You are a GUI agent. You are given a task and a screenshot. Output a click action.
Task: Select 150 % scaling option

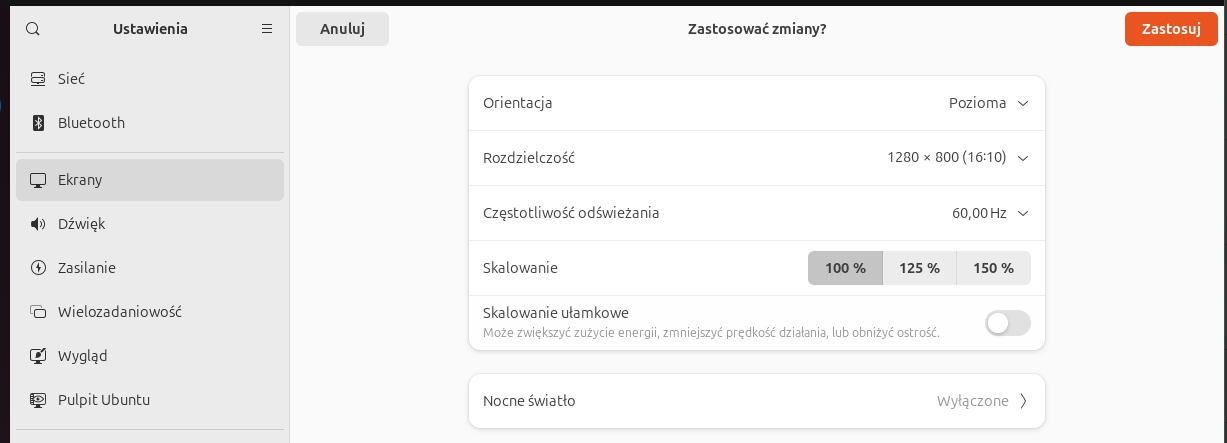tap(993, 268)
